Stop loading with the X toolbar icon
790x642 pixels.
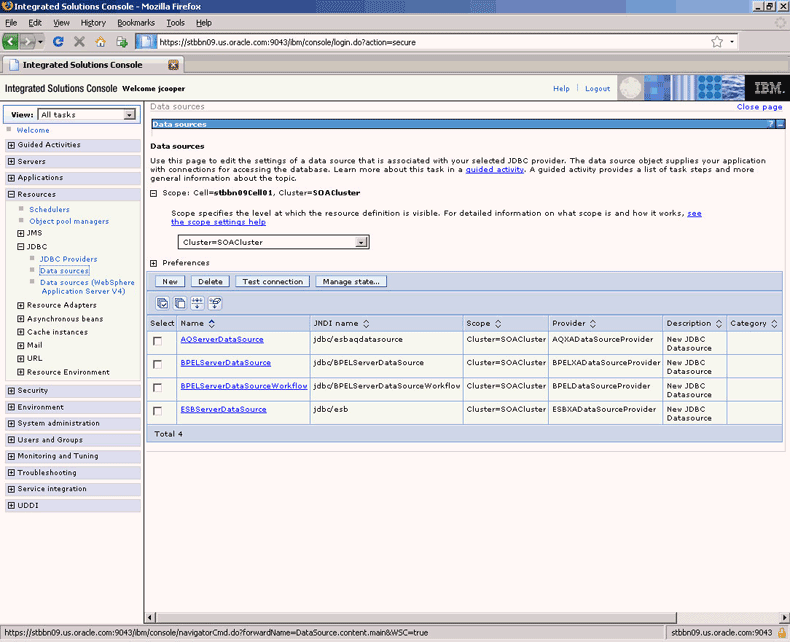[79, 42]
